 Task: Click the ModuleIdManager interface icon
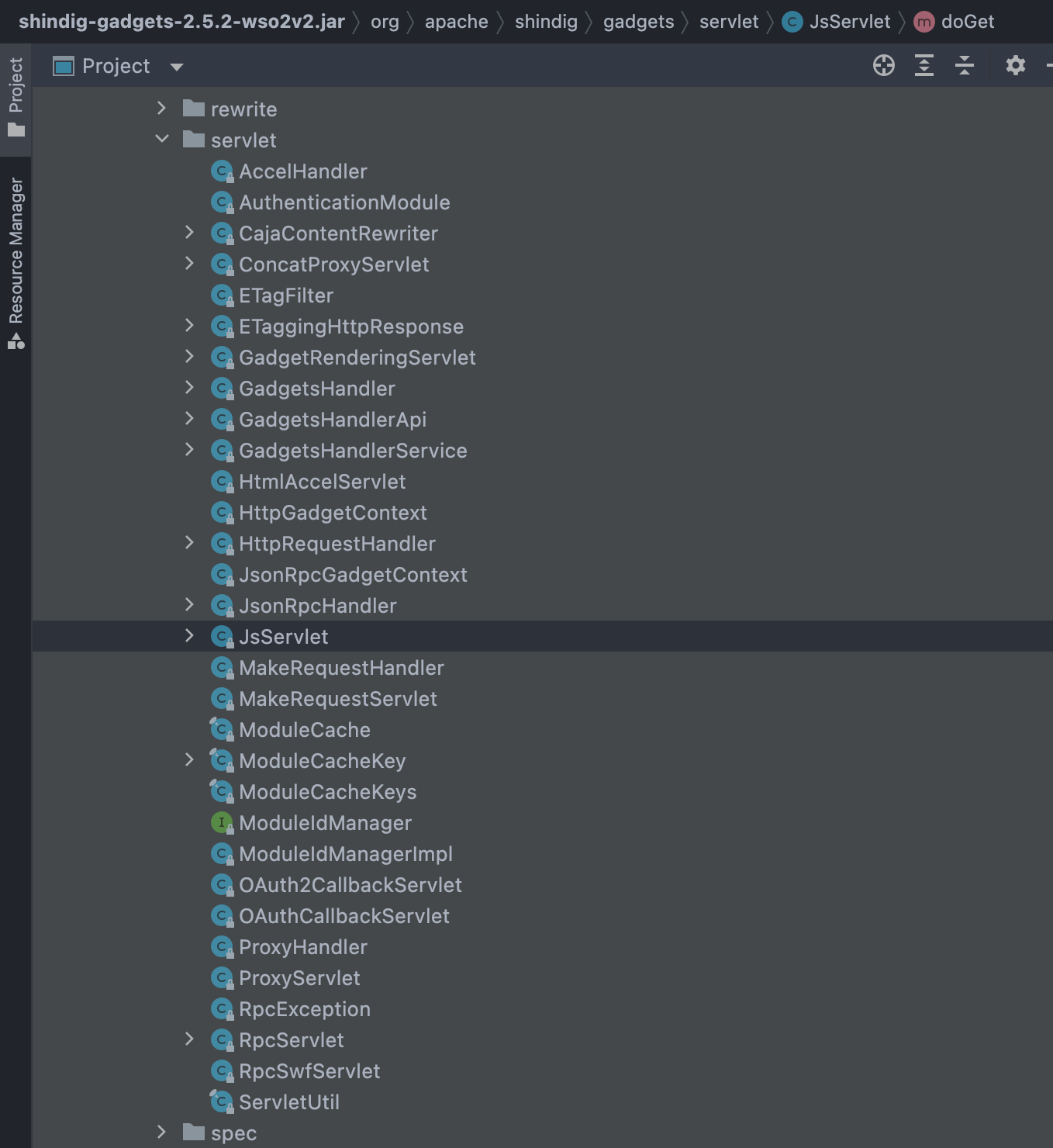click(221, 822)
